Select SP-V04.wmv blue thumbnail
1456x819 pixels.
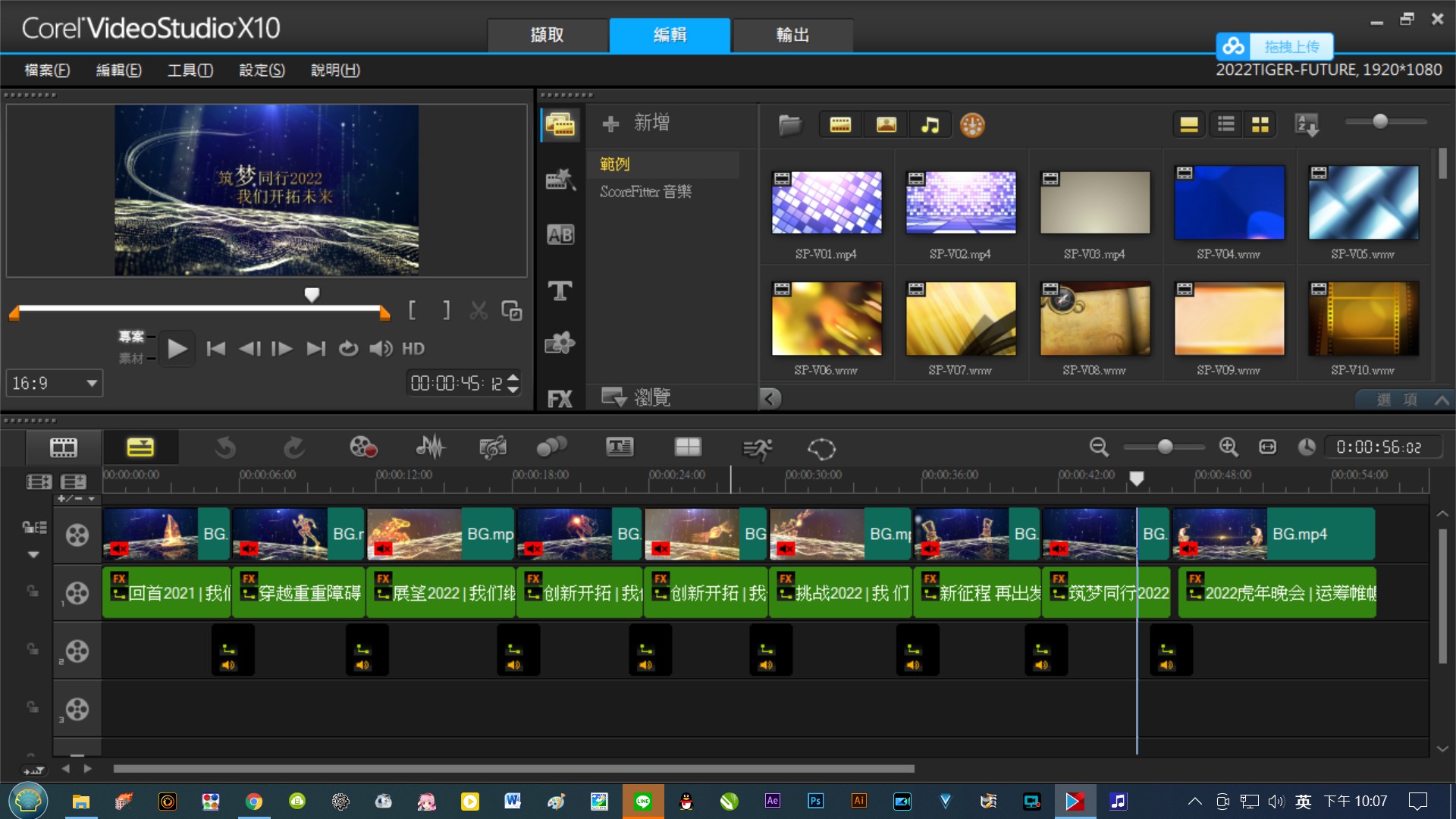click(x=1229, y=202)
